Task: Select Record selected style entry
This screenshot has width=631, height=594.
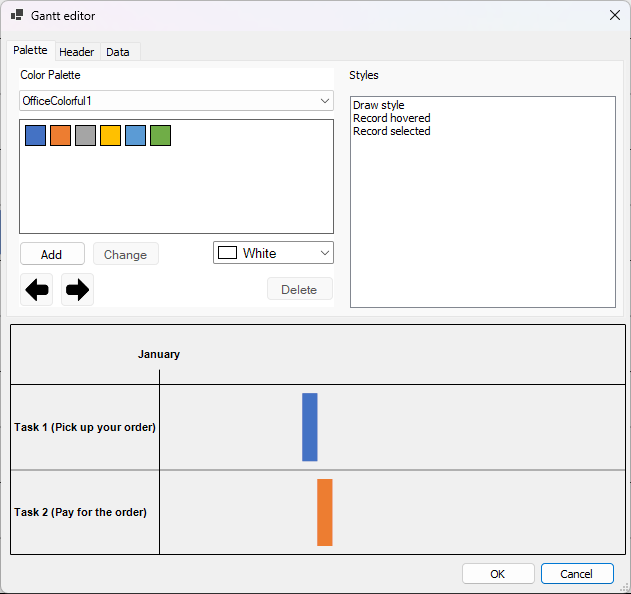Action: pyautogui.click(x=392, y=131)
